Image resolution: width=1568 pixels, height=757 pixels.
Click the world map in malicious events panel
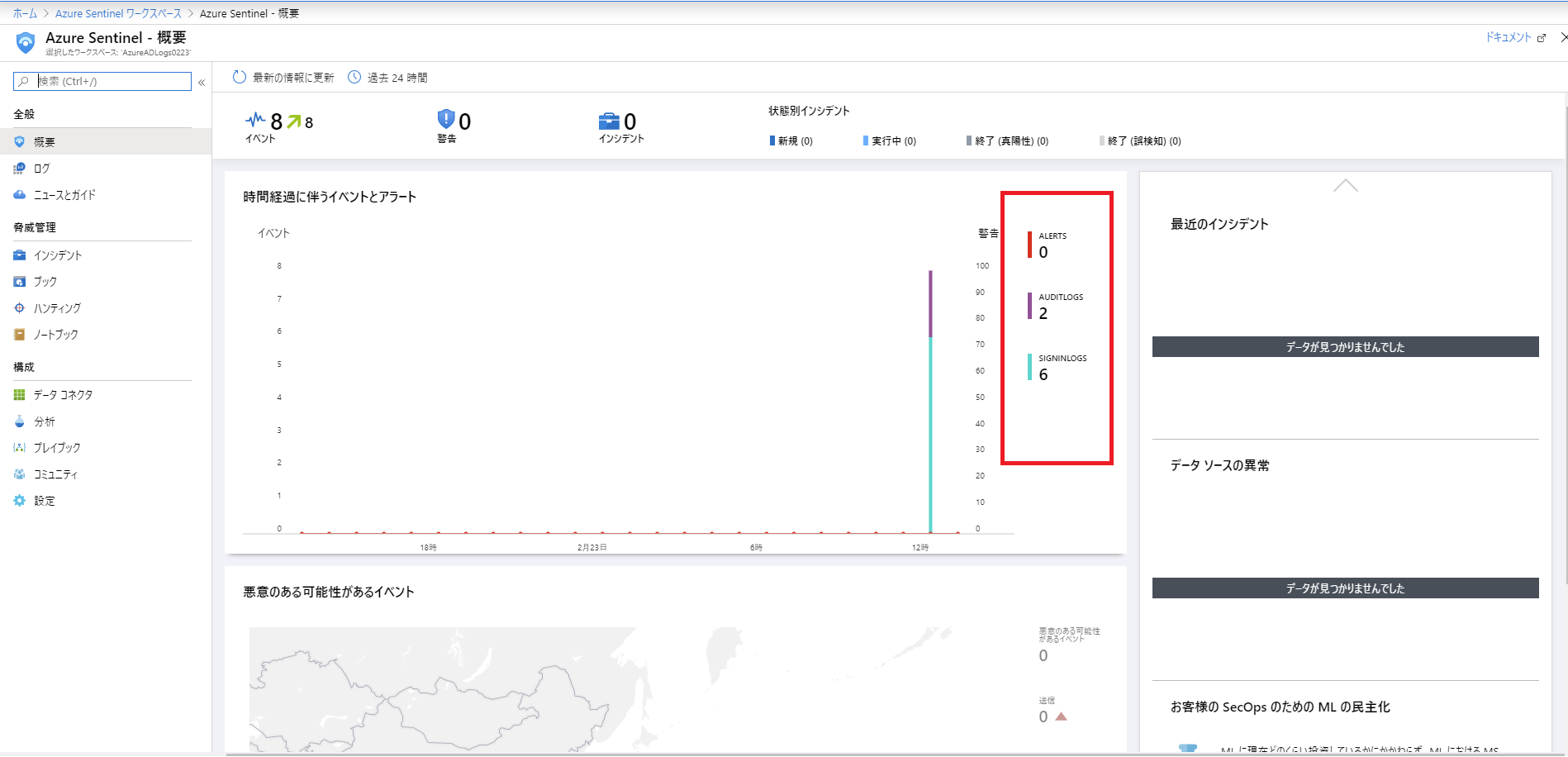pos(600,689)
